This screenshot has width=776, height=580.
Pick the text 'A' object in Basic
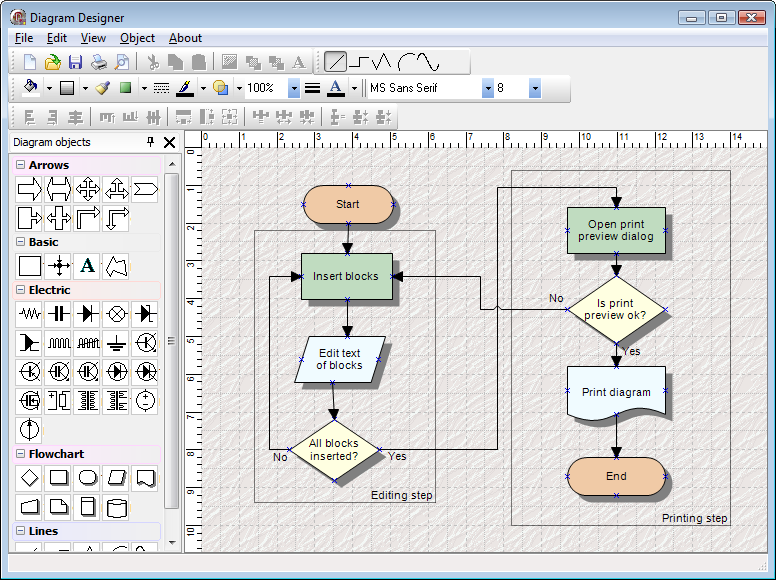pyautogui.click(x=88, y=265)
